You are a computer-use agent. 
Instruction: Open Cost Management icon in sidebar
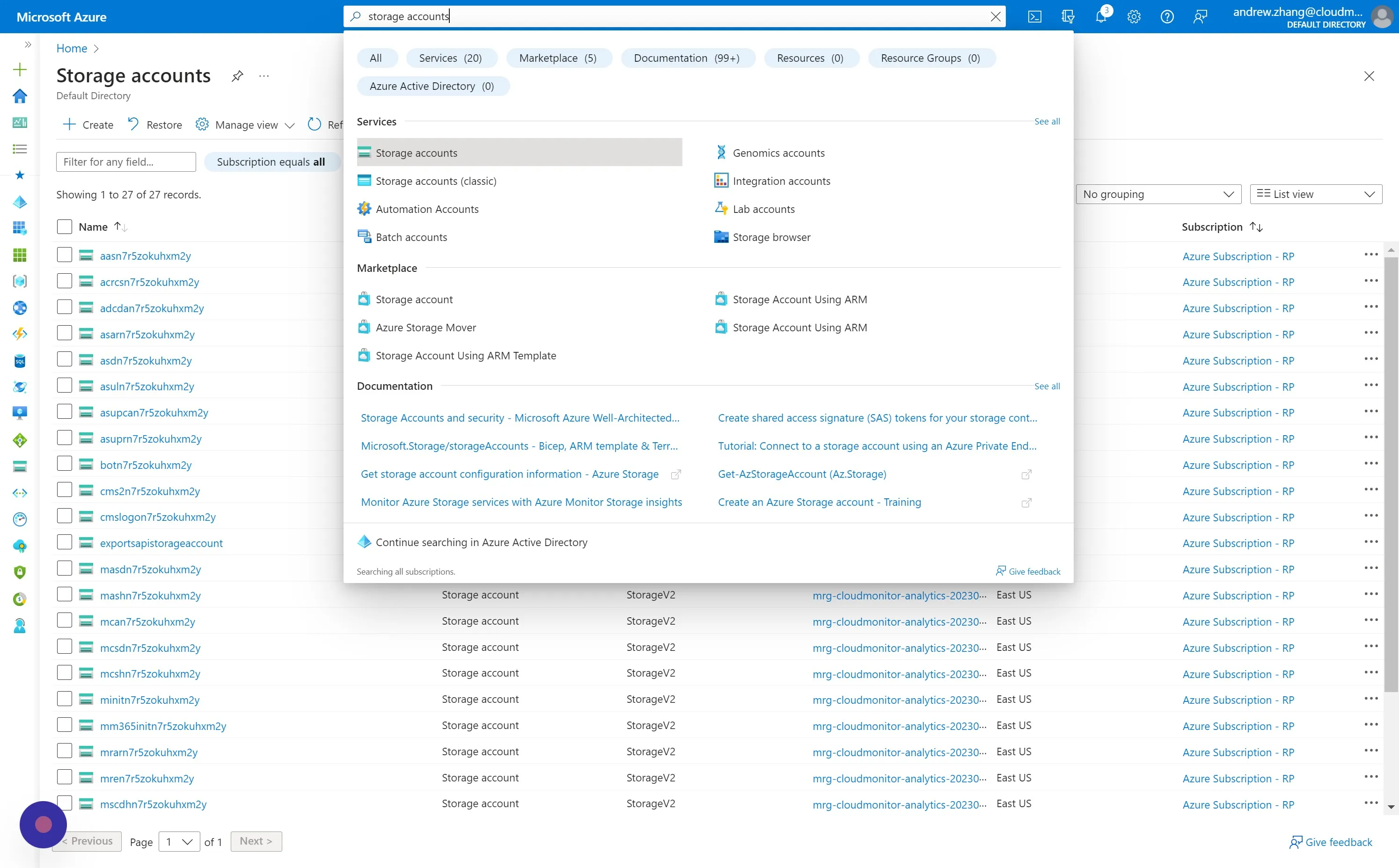(20, 599)
